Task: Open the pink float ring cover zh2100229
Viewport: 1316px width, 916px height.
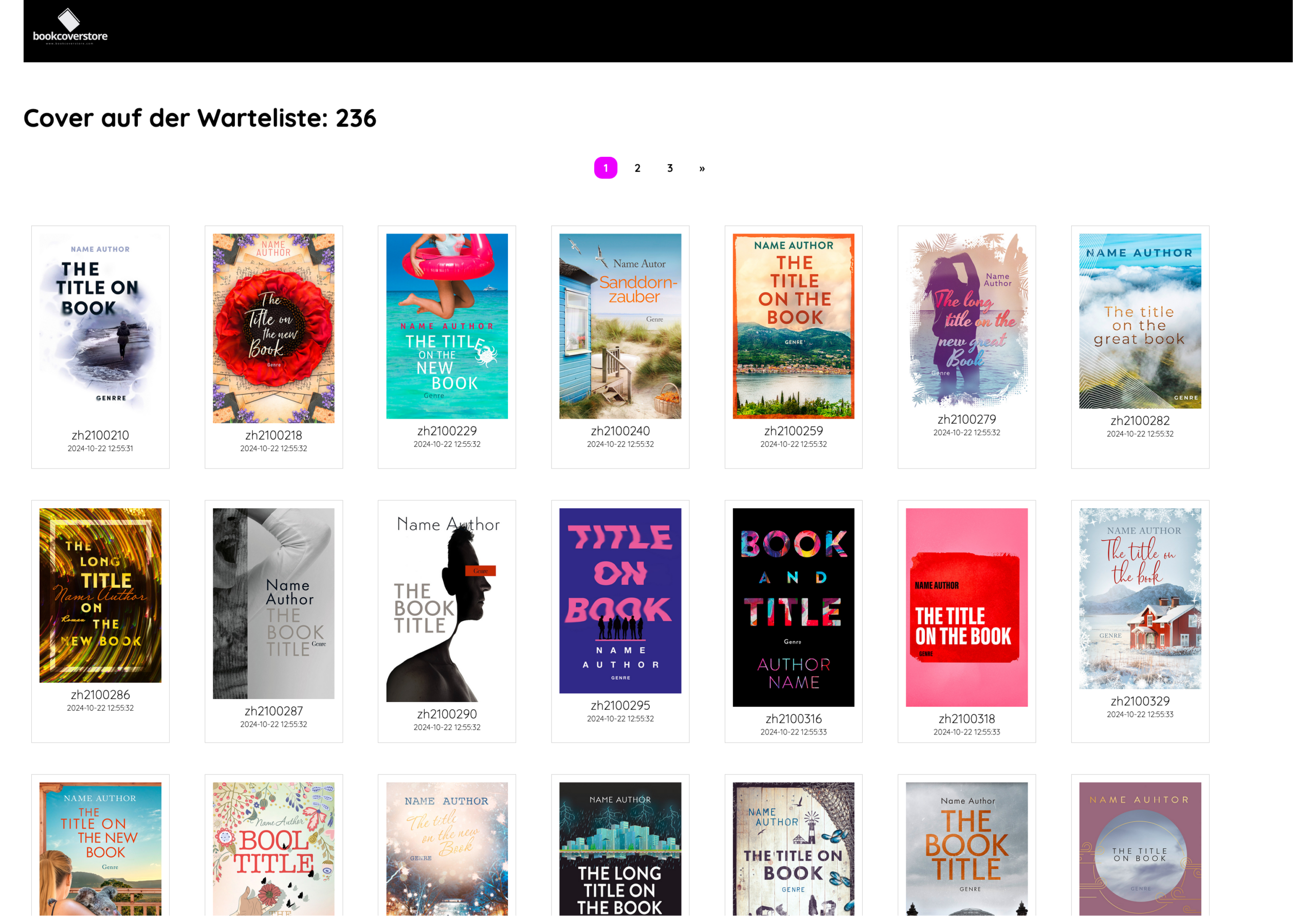Action: [447, 326]
